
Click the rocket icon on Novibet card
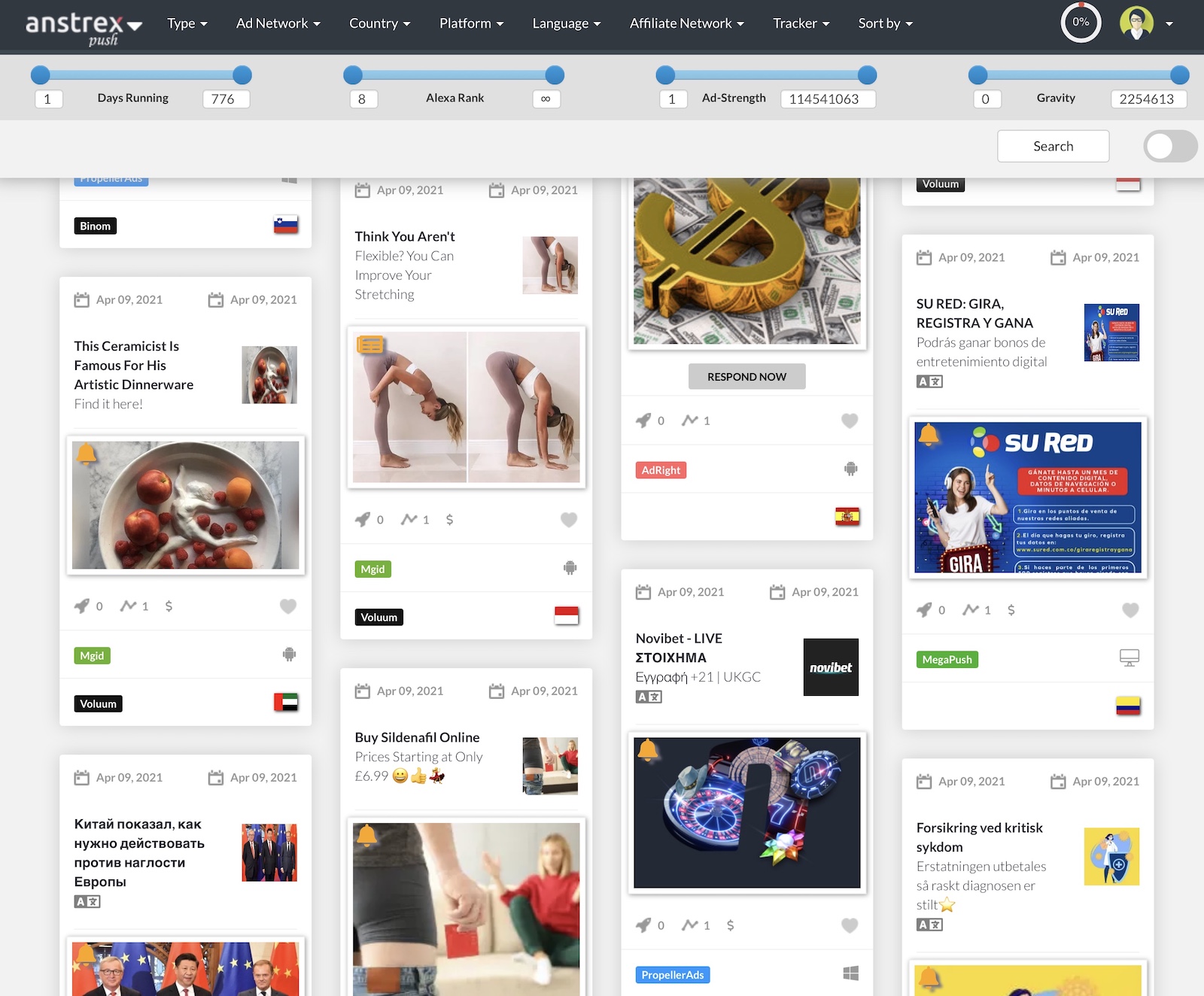[x=643, y=925]
